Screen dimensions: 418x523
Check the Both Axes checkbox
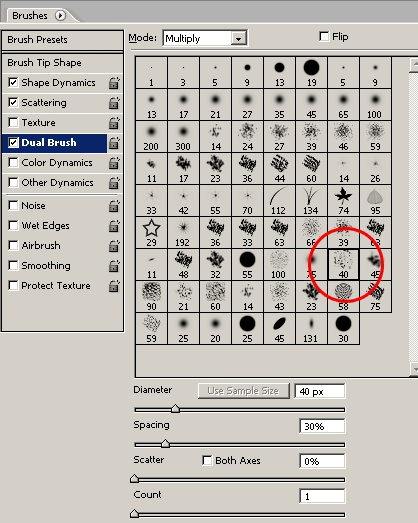(x=207, y=461)
